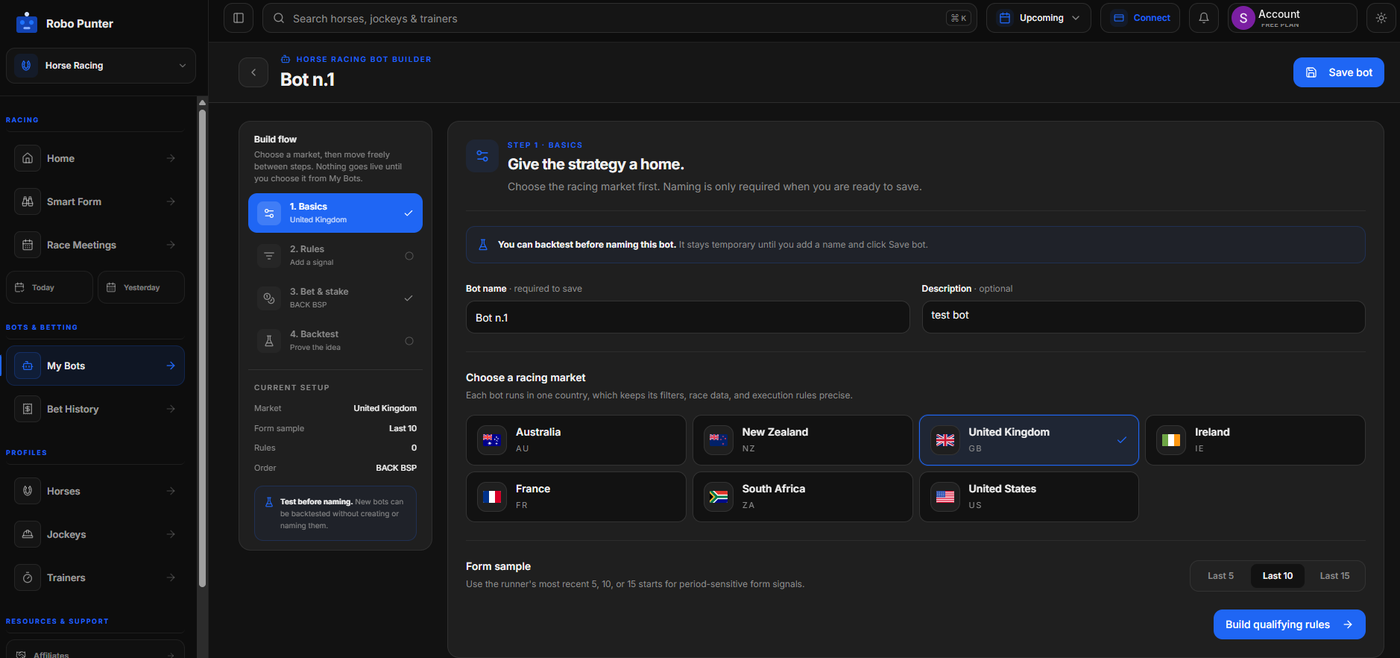
Task: Click the South Africa flag icon
Action: [x=718, y=497]
